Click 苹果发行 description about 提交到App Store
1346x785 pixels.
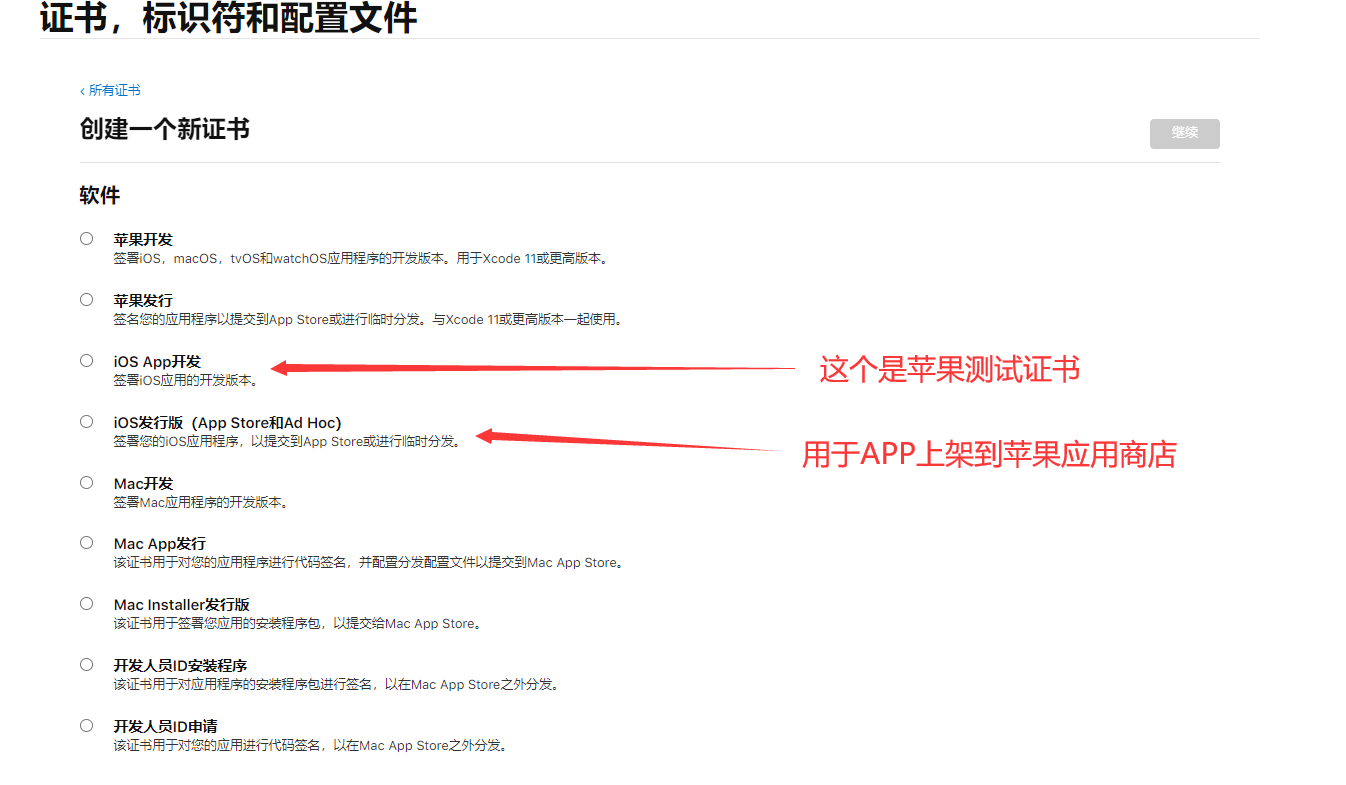(x=369, y=319)
